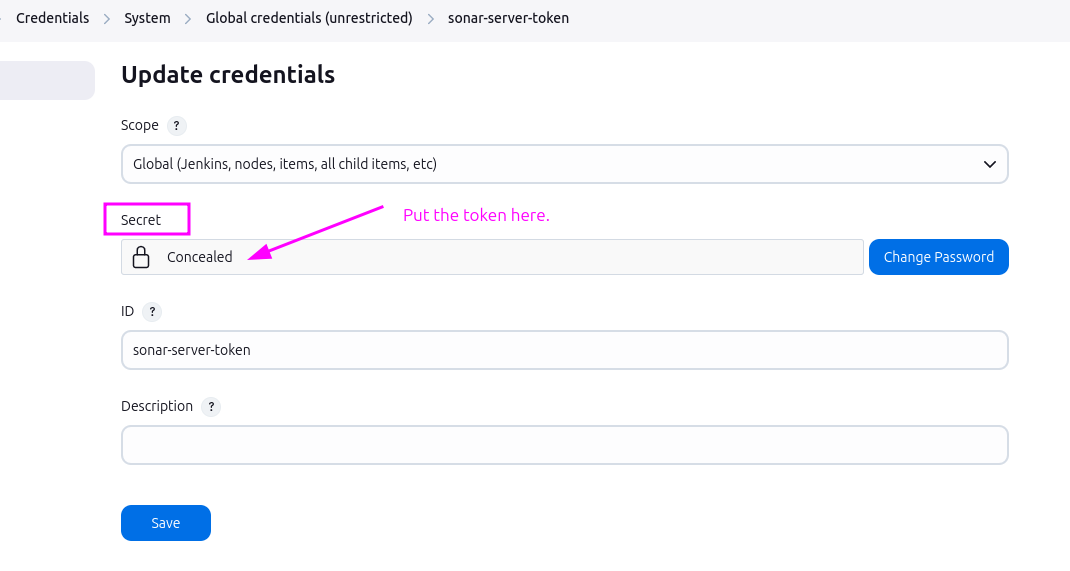
Task: Click into the empty Description field
Action: pos(564,445)
